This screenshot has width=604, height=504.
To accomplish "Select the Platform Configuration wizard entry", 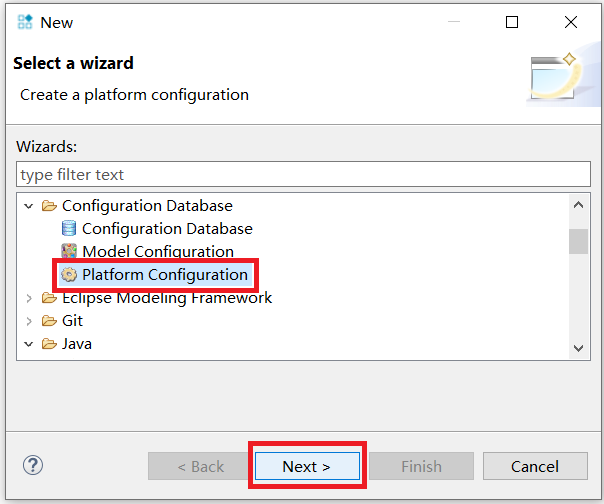I will click(x=164, y=275).
